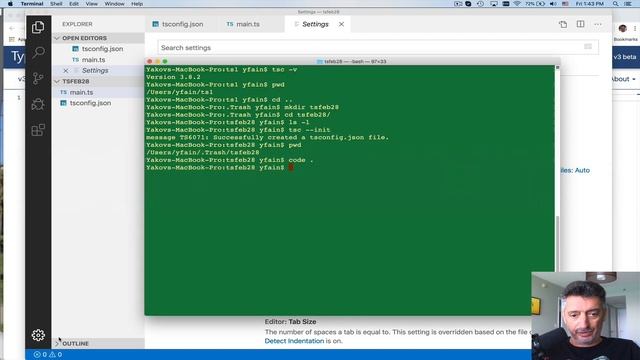
Task: Open the Source Control view
Action: [38, 78]
